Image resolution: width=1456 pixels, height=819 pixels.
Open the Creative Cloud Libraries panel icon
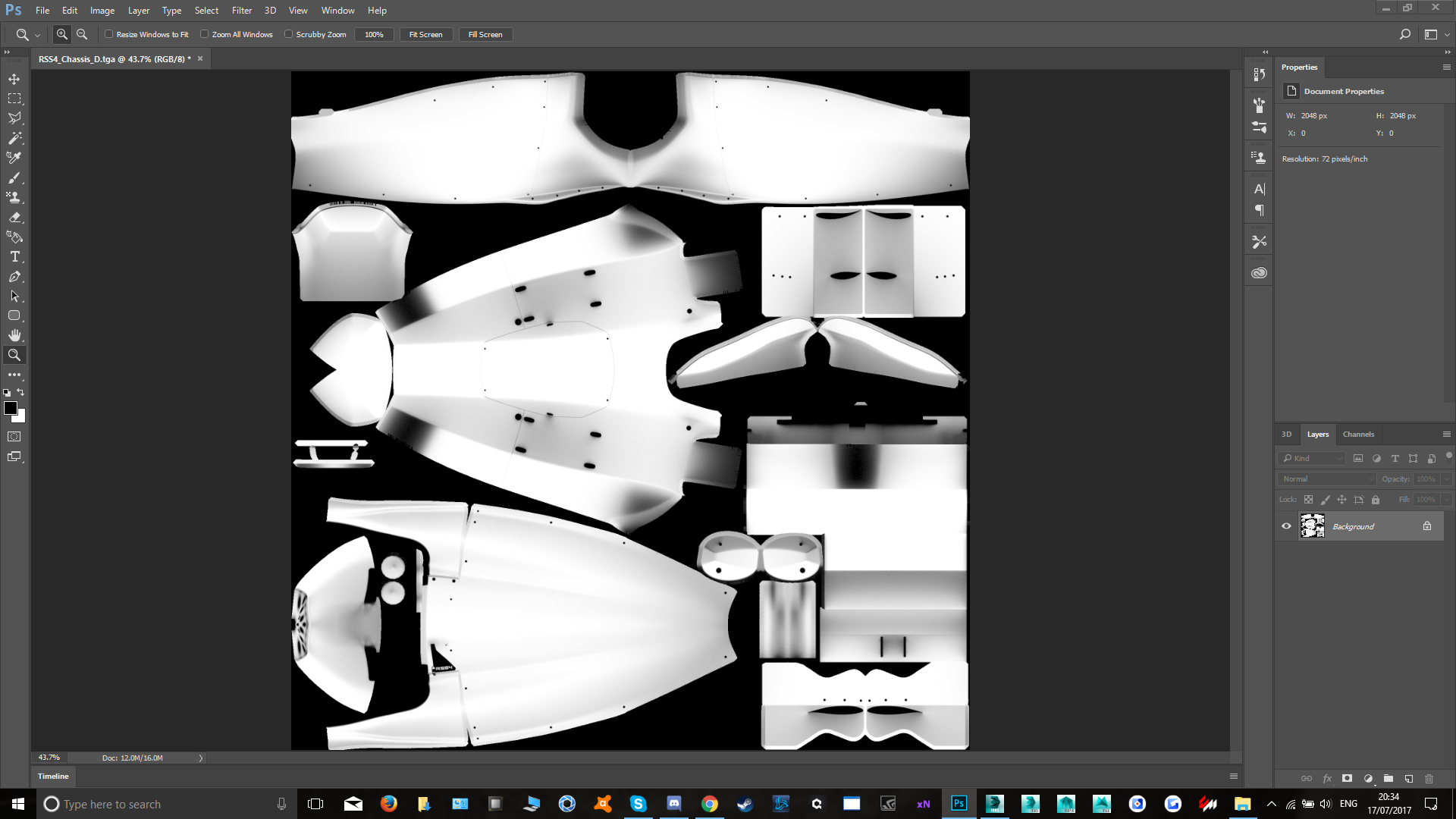point(1259,273)
